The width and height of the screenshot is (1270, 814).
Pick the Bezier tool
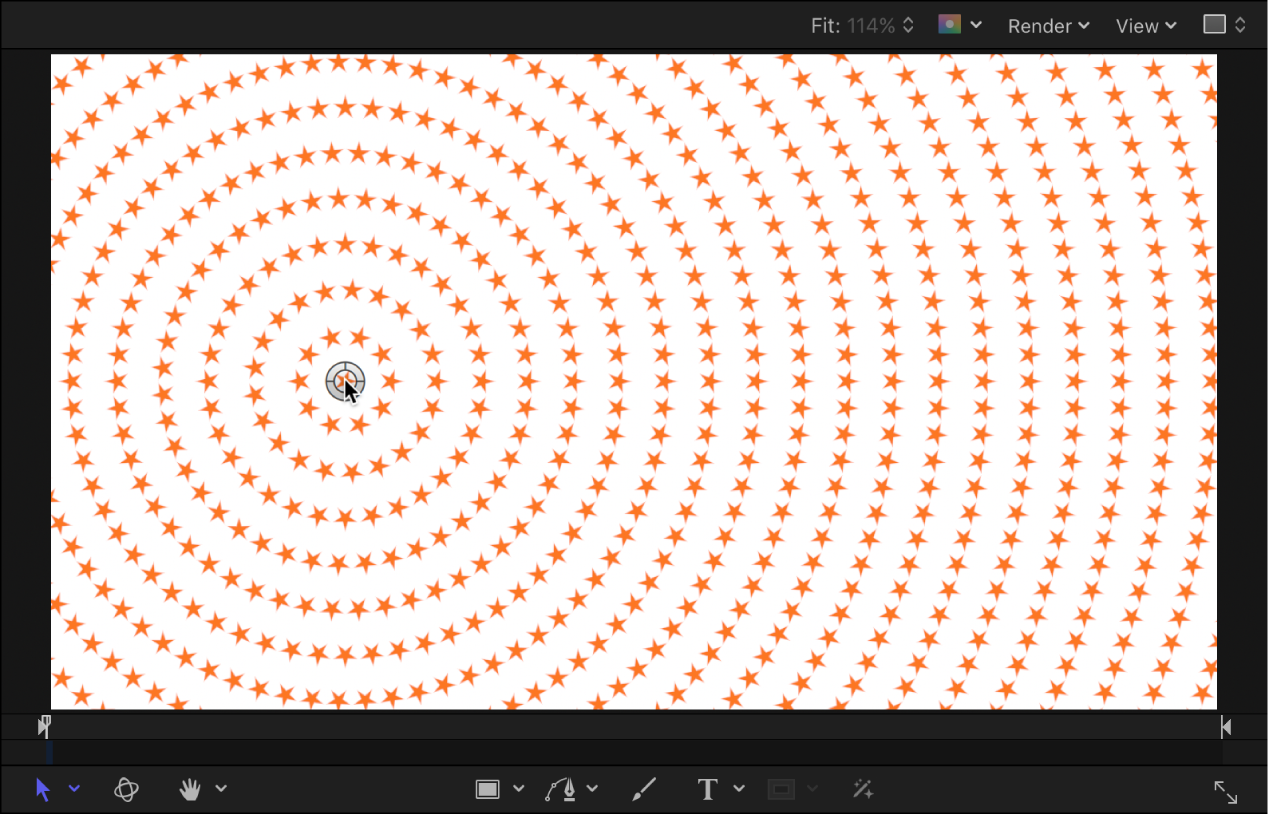pos(562,788)
